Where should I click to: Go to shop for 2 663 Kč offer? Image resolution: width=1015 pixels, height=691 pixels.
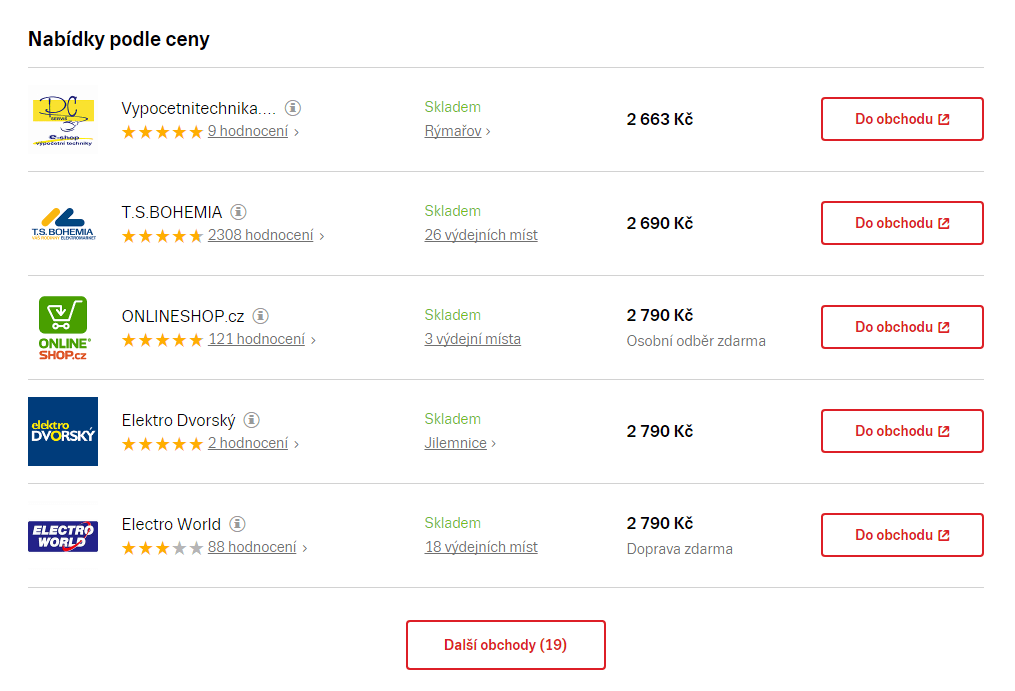[902, 119]
